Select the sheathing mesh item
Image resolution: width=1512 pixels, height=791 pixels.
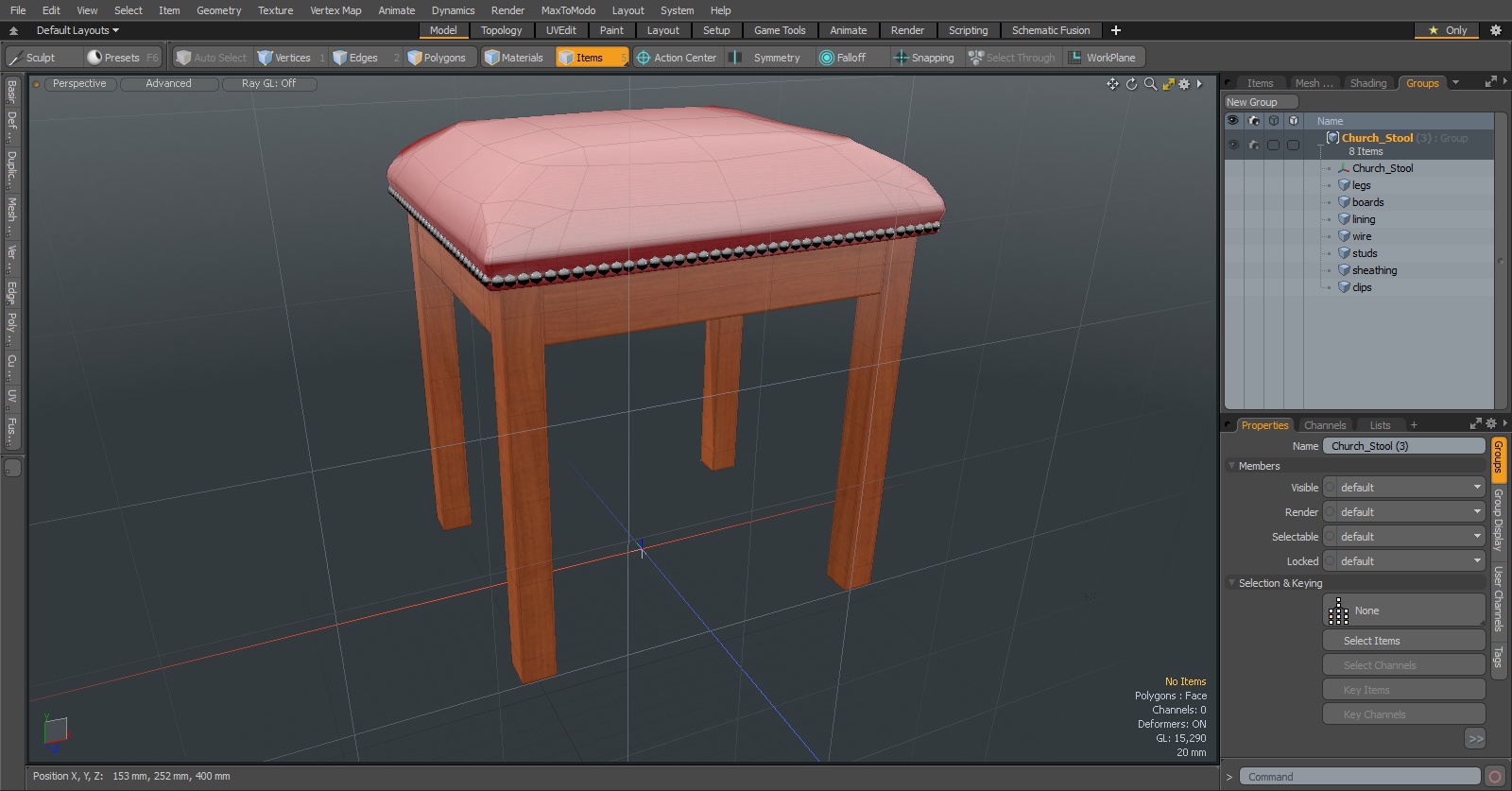(1374, 270)
